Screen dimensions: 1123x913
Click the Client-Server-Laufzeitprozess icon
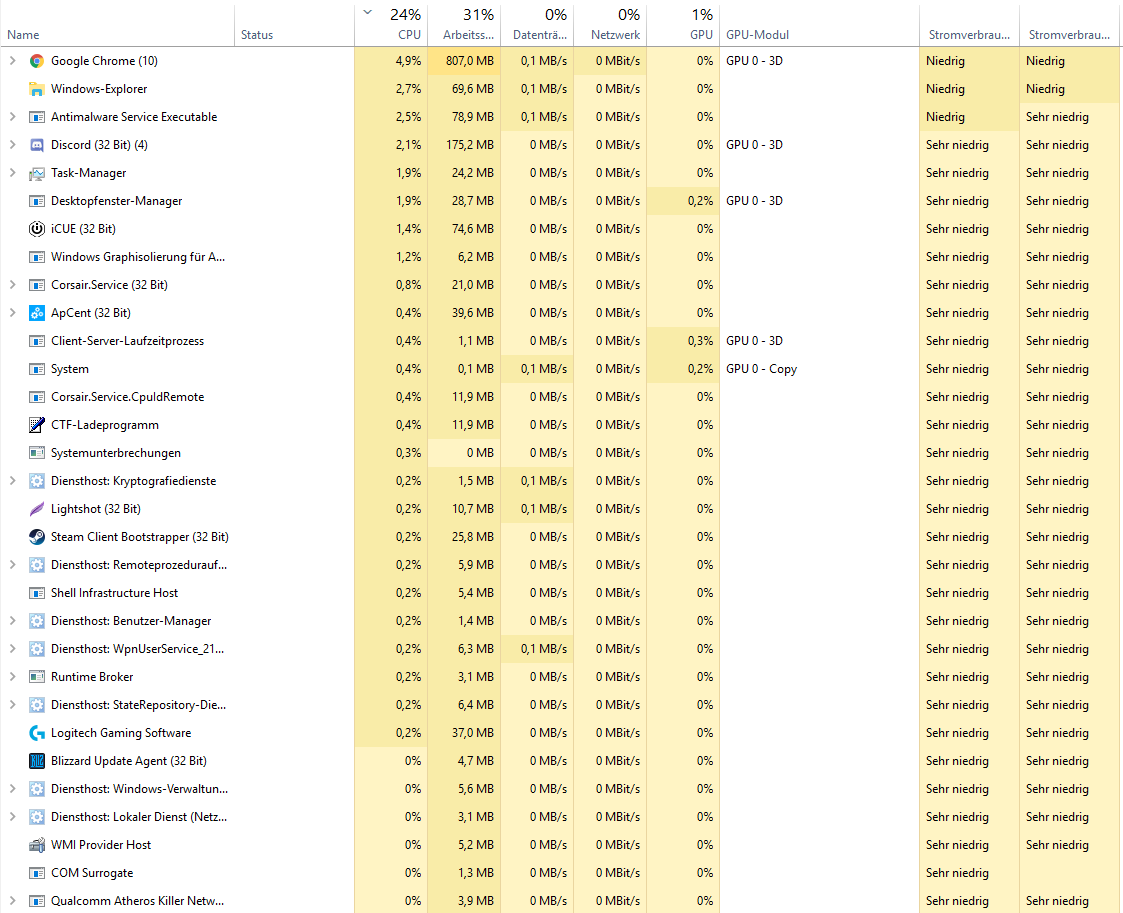[37, 341]
